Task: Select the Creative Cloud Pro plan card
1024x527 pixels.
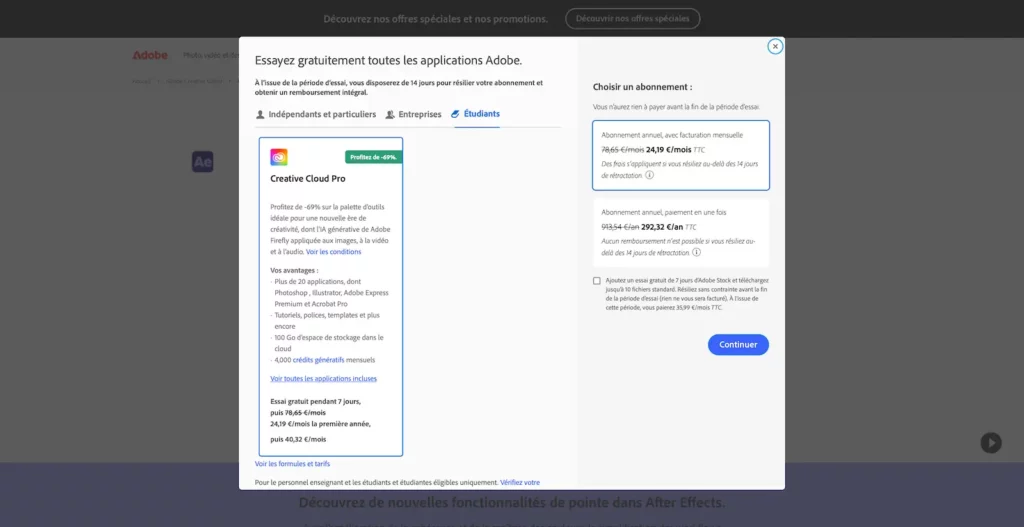Action: click(x=331, y=296)
